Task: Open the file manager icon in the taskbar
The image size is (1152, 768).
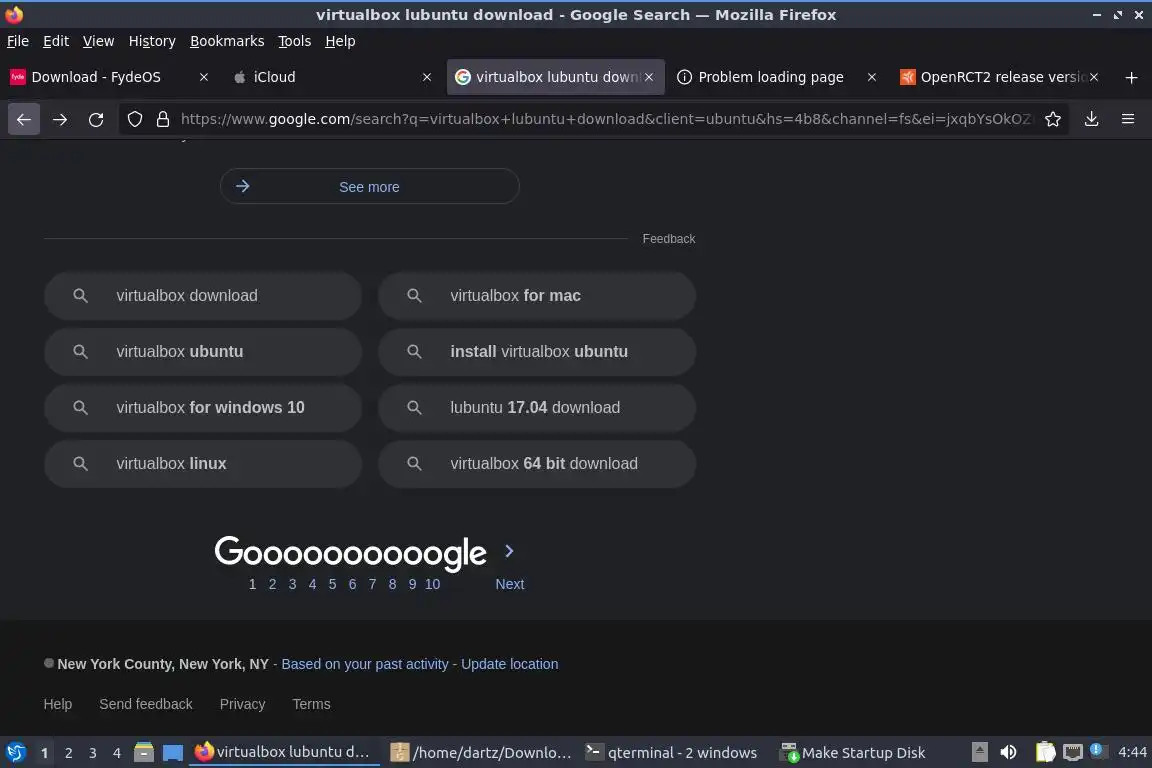Action: coord(144,753)
